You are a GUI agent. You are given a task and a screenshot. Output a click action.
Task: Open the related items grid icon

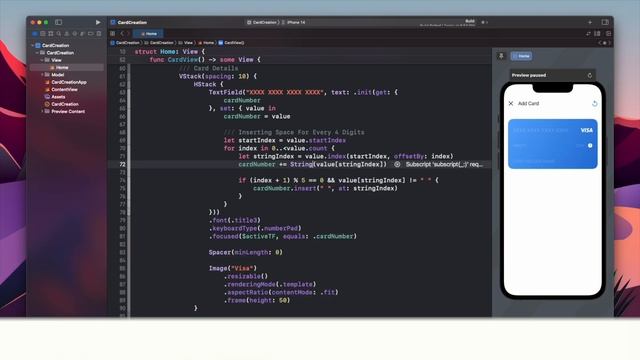click(113, 33)
